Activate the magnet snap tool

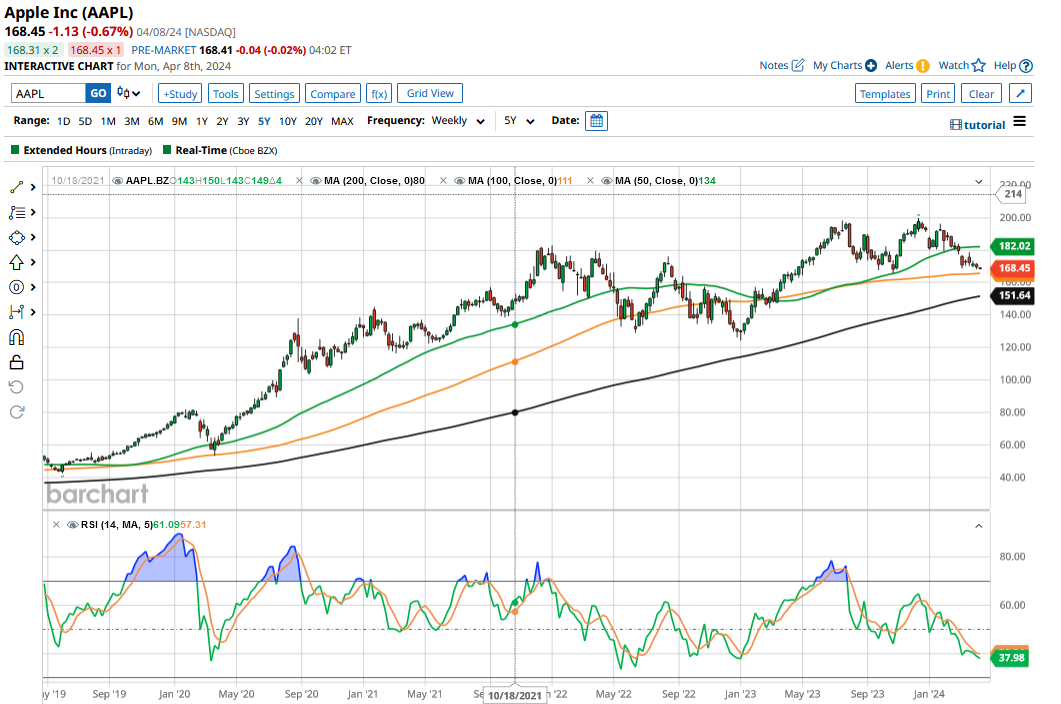[x=17, y=337]
